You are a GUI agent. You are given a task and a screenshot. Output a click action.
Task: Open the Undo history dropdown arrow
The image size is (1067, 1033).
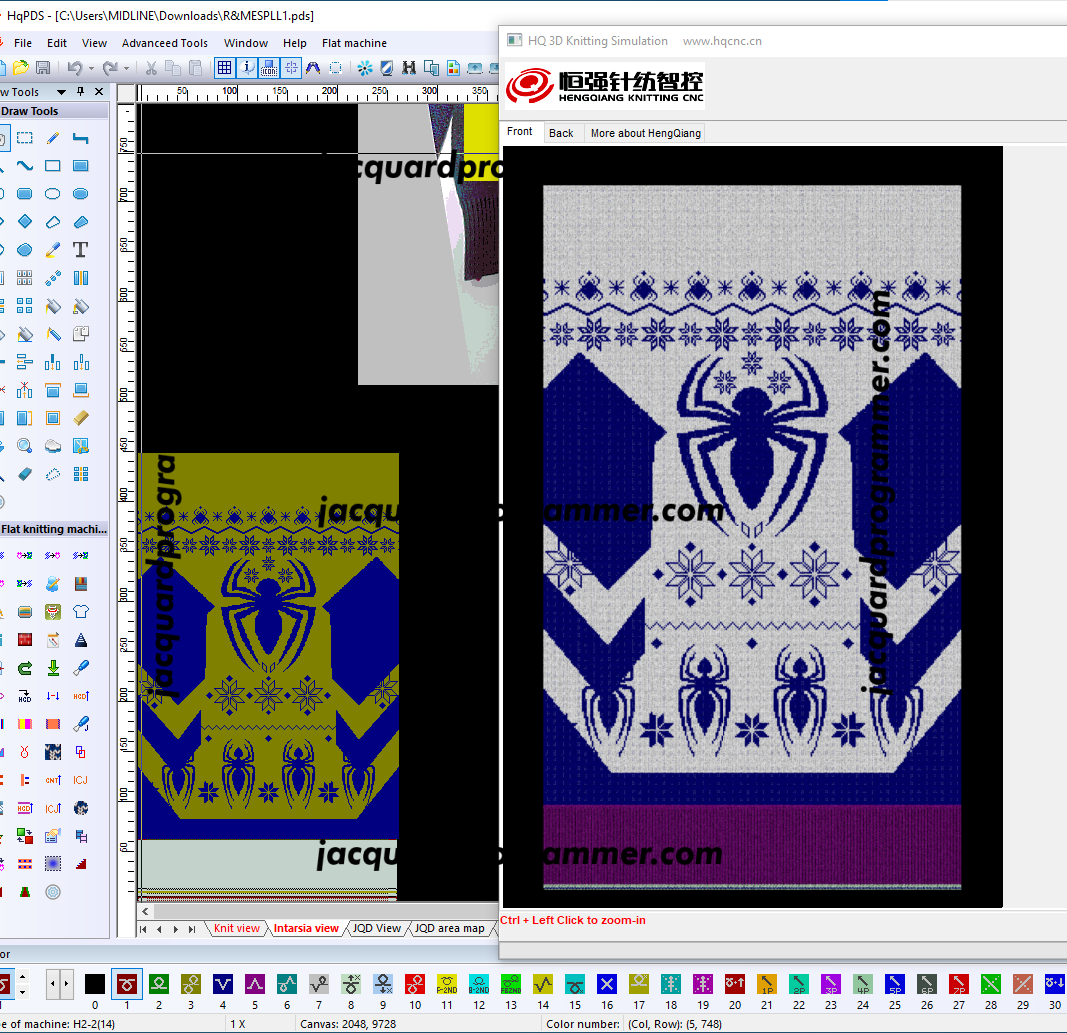(x=91, y=68)
